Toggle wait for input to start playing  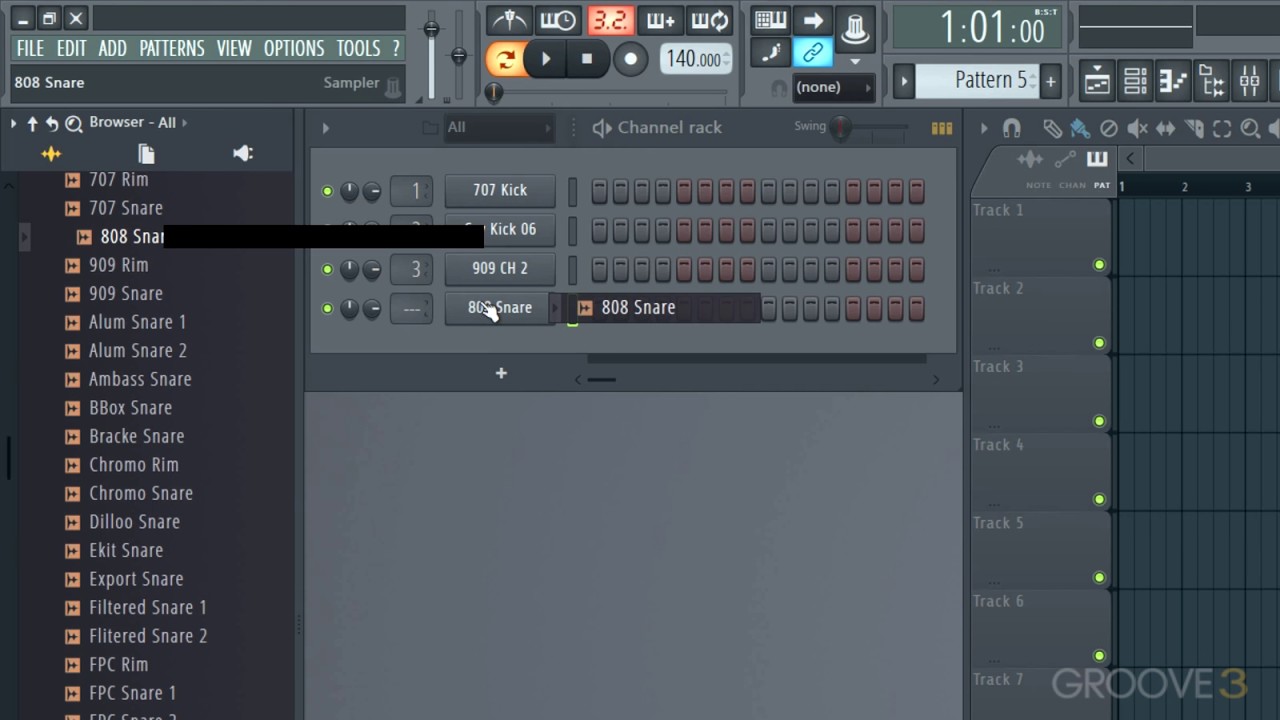pyautogui.click(x=558, y=21)
